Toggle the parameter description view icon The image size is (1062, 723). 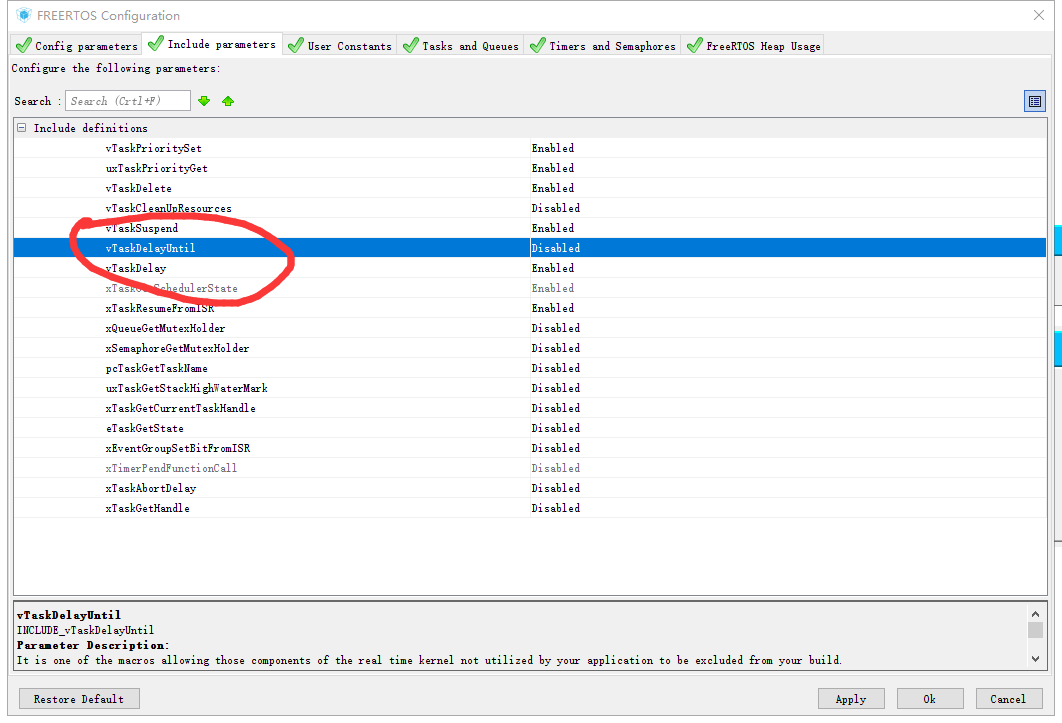coord(1034,101)
